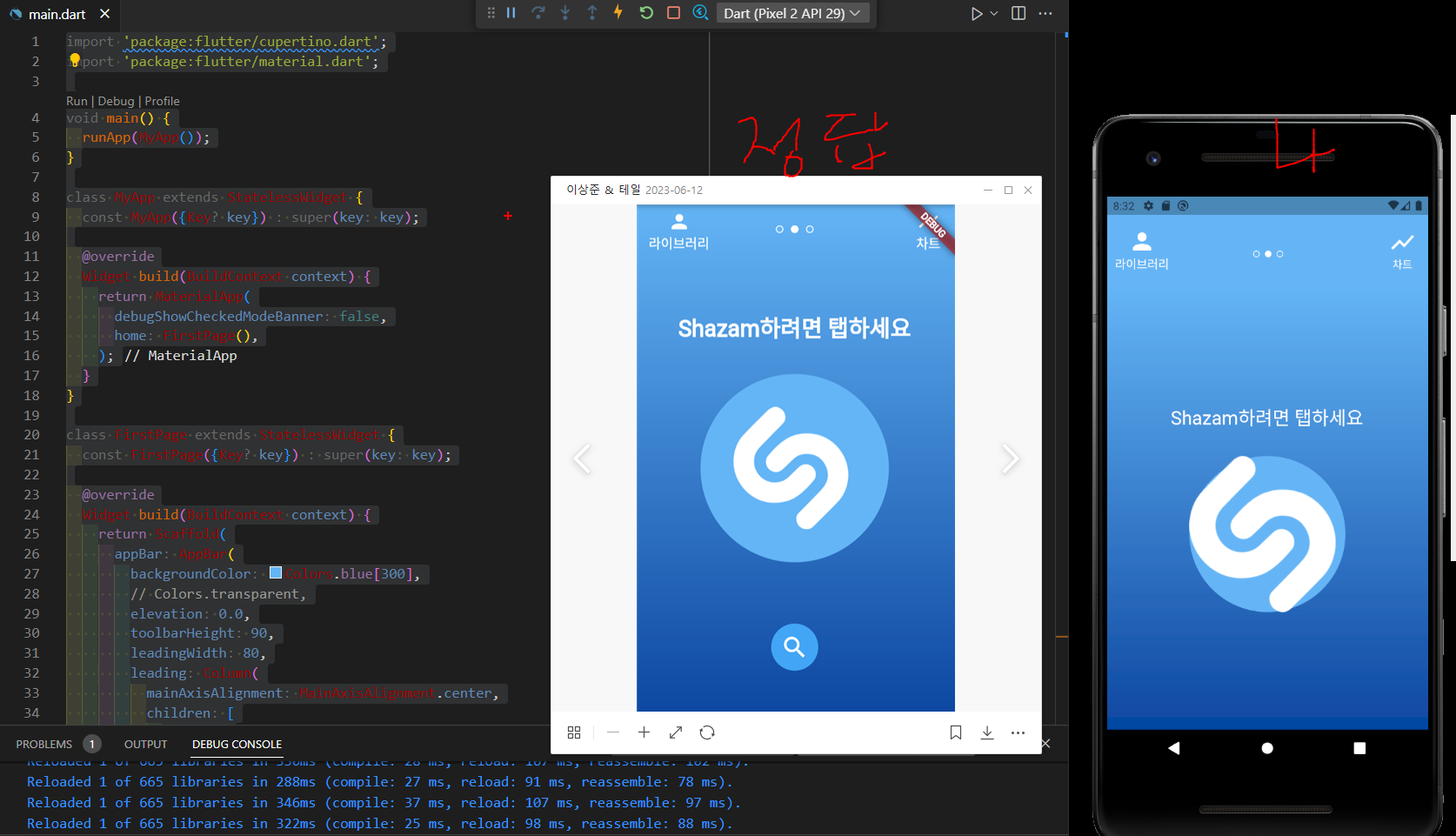Pause the debug session
1456x836 pixels.
click(x=511, y=13)
